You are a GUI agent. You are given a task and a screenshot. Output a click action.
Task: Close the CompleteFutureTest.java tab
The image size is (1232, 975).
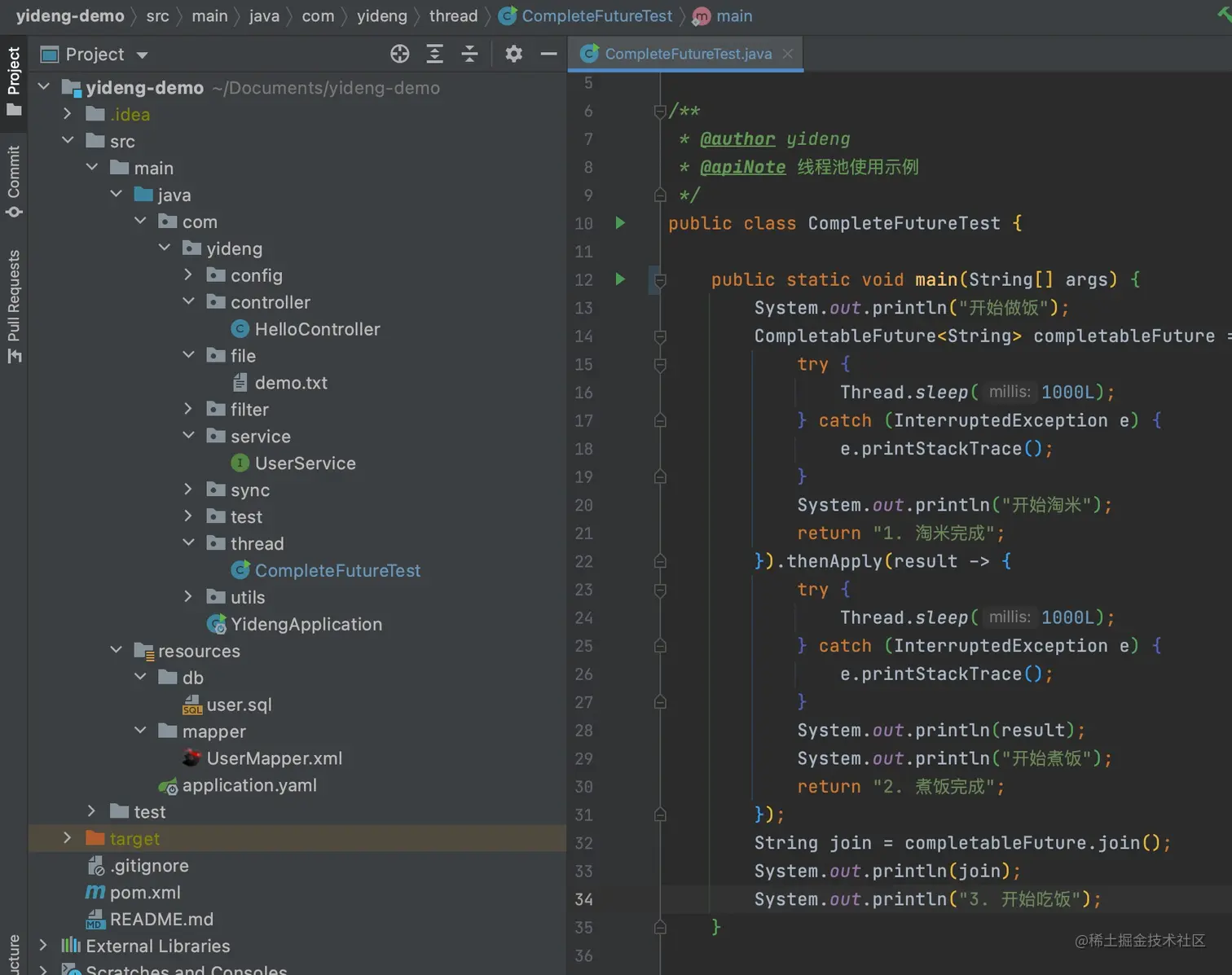click(787, 54)
